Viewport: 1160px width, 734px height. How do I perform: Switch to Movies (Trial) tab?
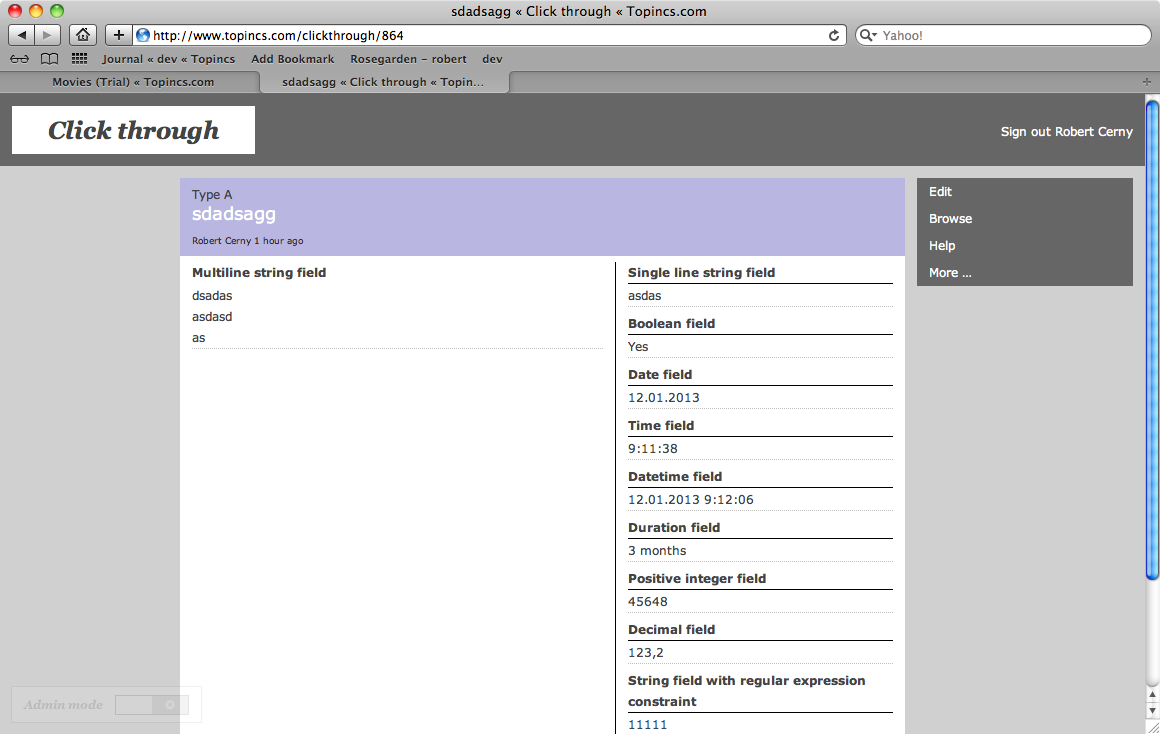[133, 82]
